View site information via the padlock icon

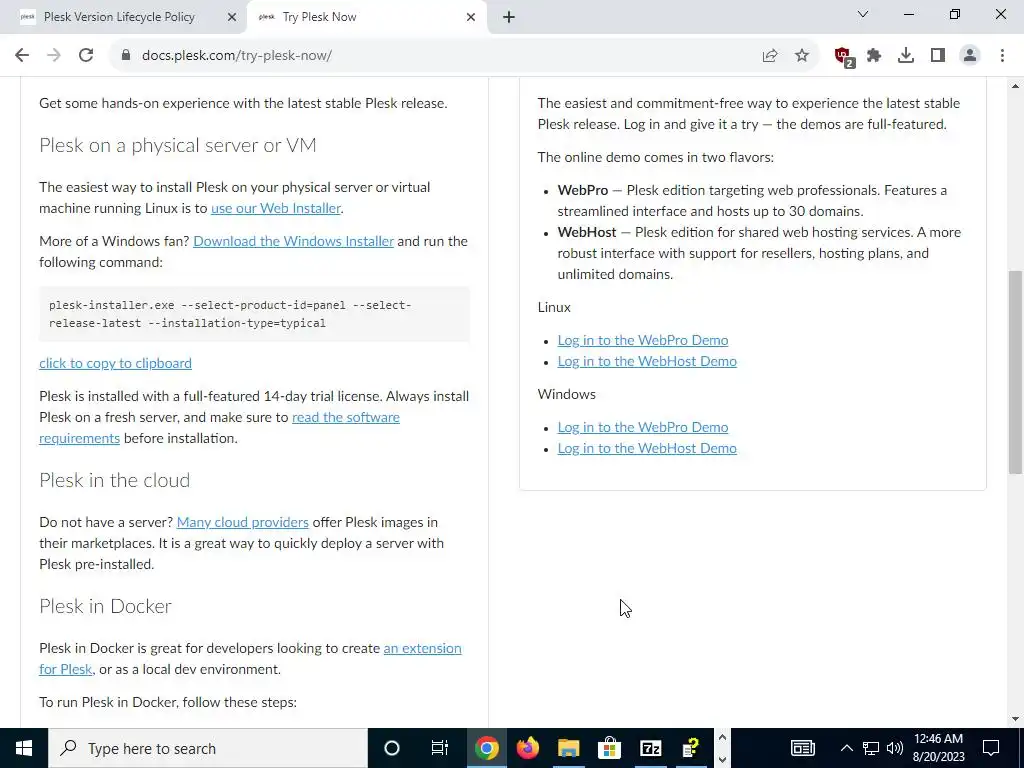[126, 56]
